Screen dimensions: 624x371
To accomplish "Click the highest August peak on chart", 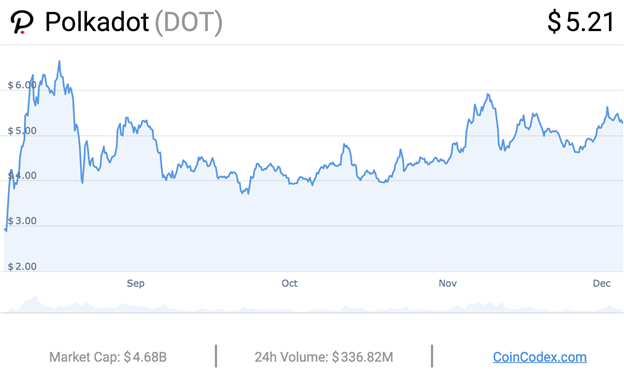I will pos(59,61).
